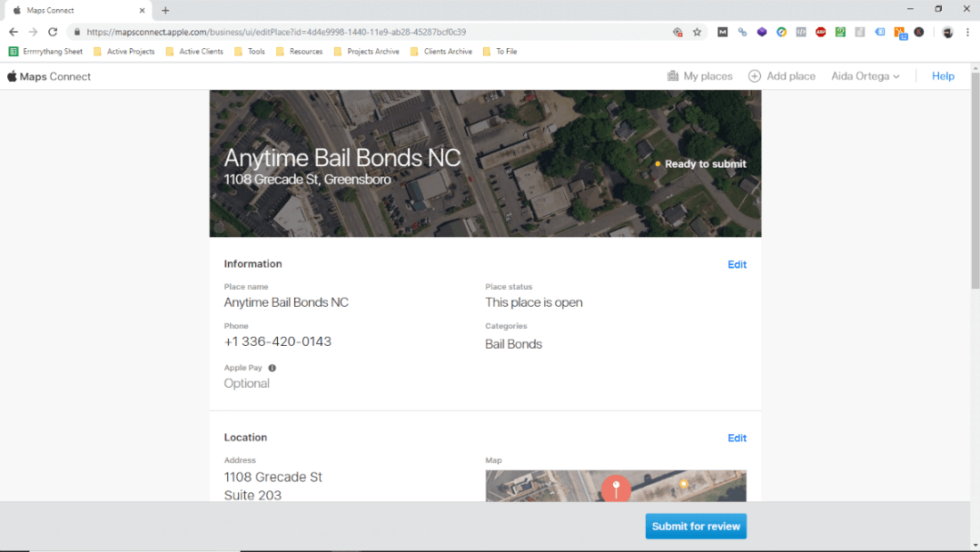Open Add place
The width and height of the screenshot is (980, 552).
click(782, 76)
